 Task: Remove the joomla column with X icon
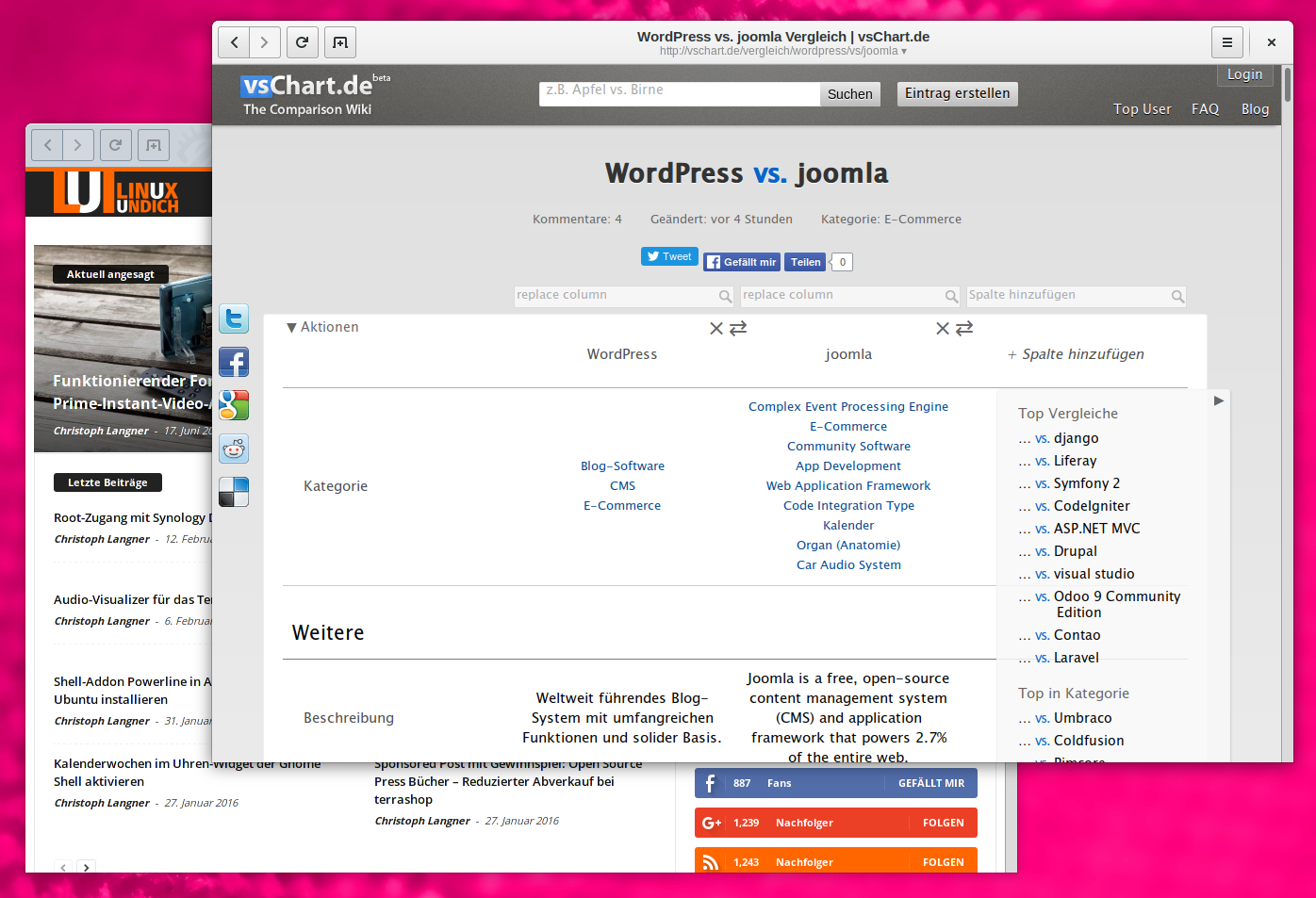click(943, 328)
